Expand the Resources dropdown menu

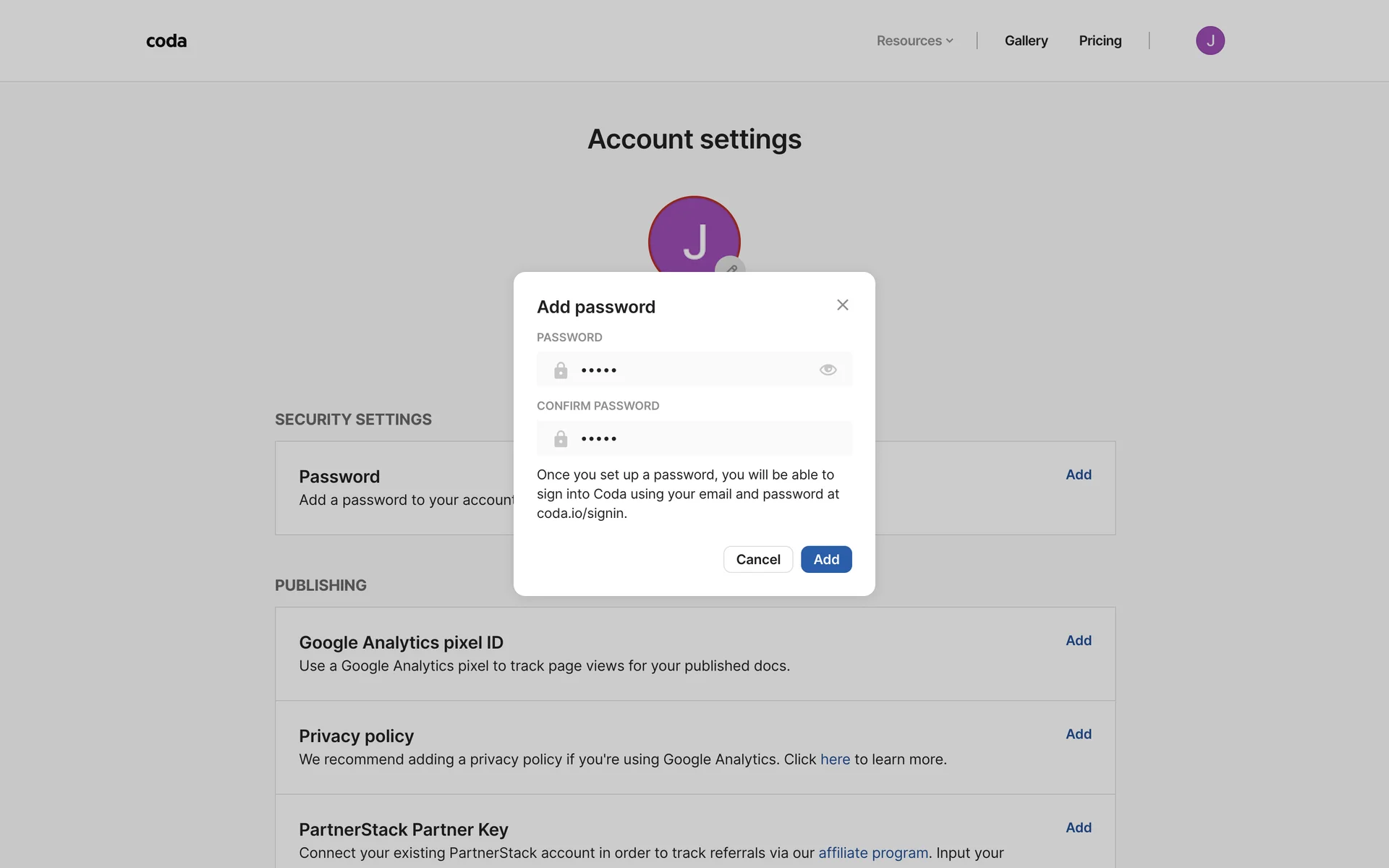coord(914,41)
